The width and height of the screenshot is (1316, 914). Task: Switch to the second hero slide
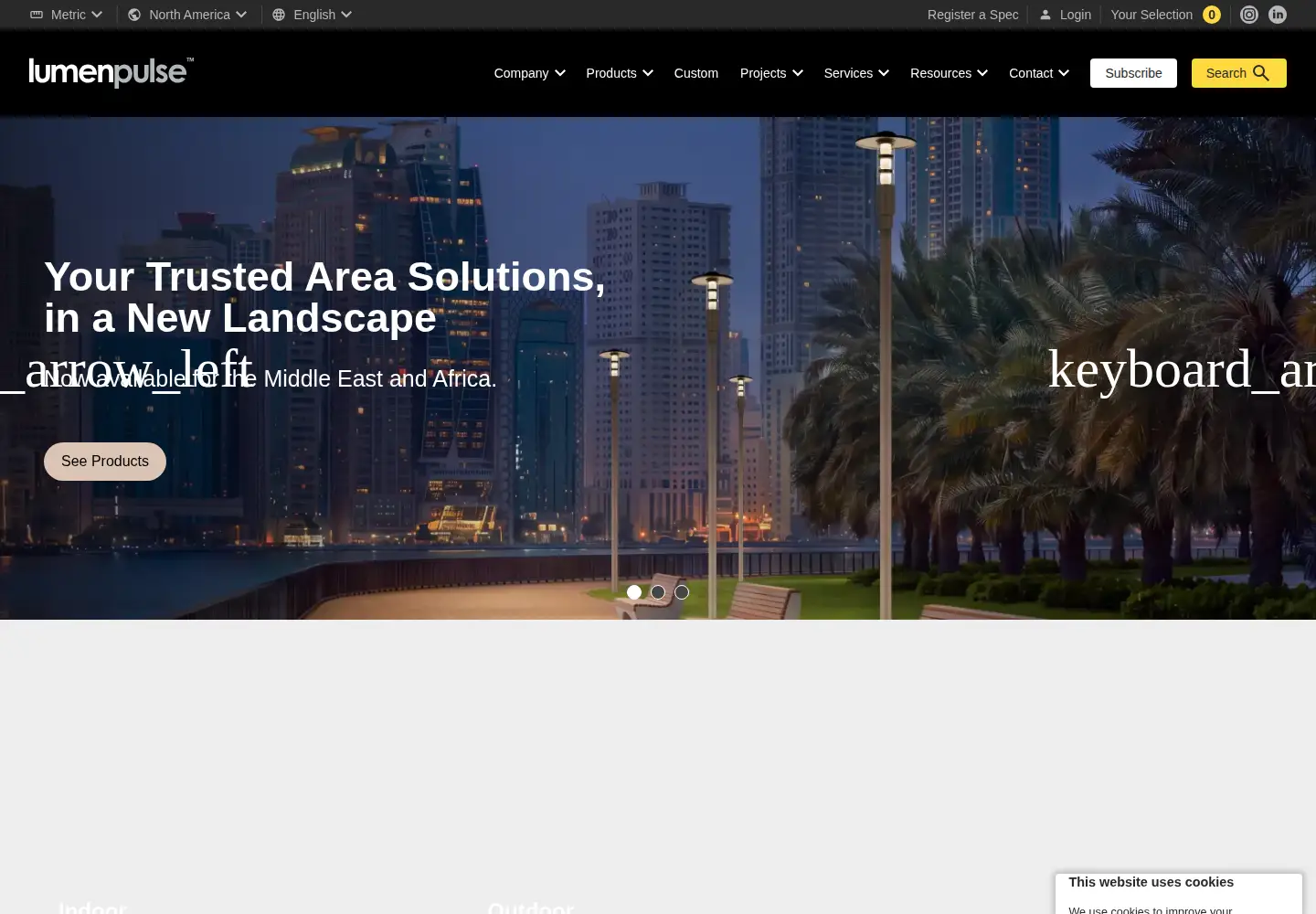pos(658,592)
